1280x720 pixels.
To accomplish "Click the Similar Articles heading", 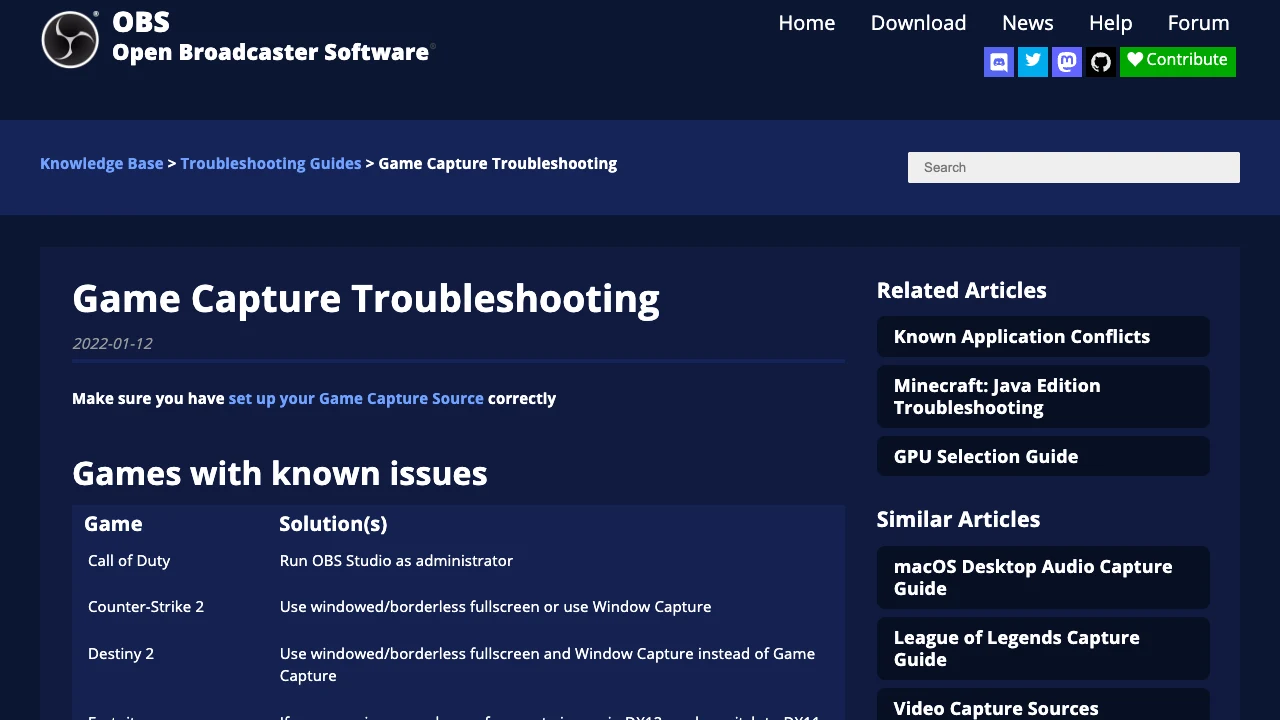I will (x=958, y=519).
